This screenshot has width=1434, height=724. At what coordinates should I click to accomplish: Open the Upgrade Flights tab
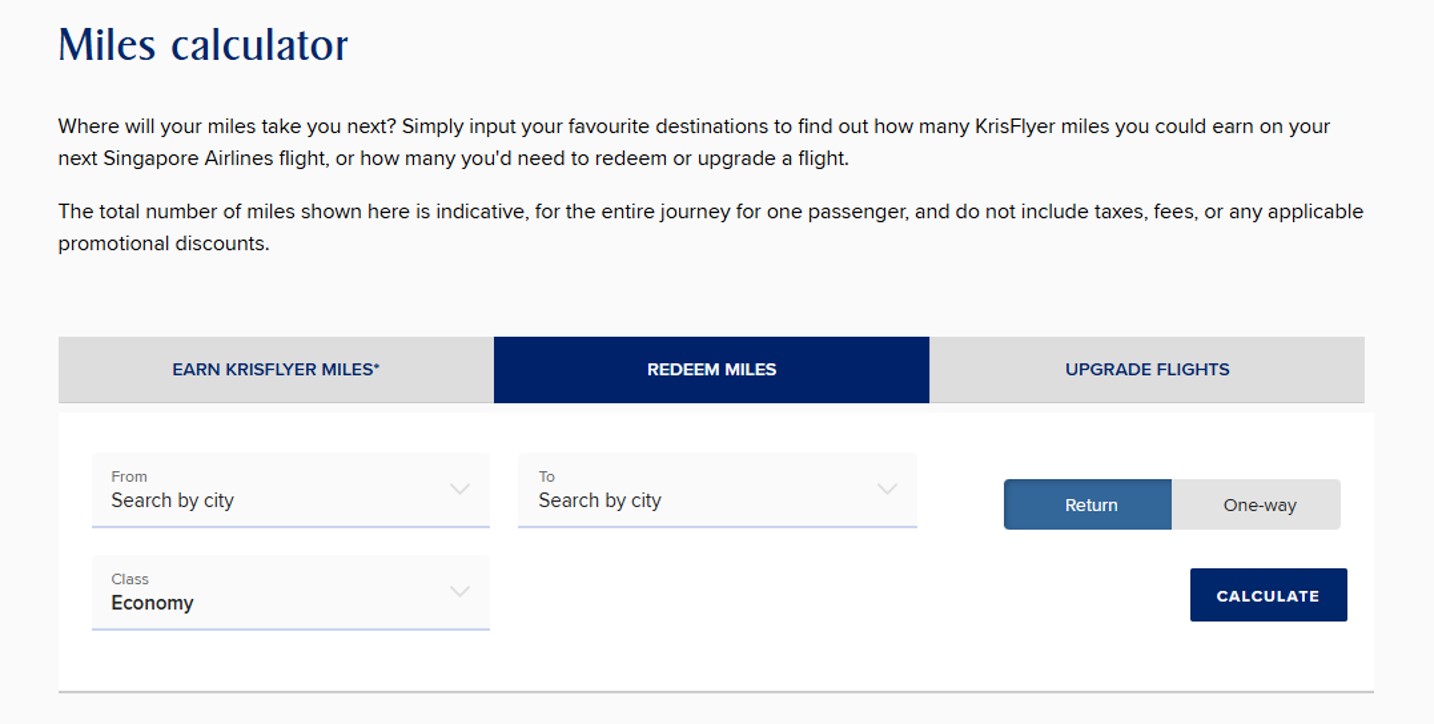click(1147, 370)
